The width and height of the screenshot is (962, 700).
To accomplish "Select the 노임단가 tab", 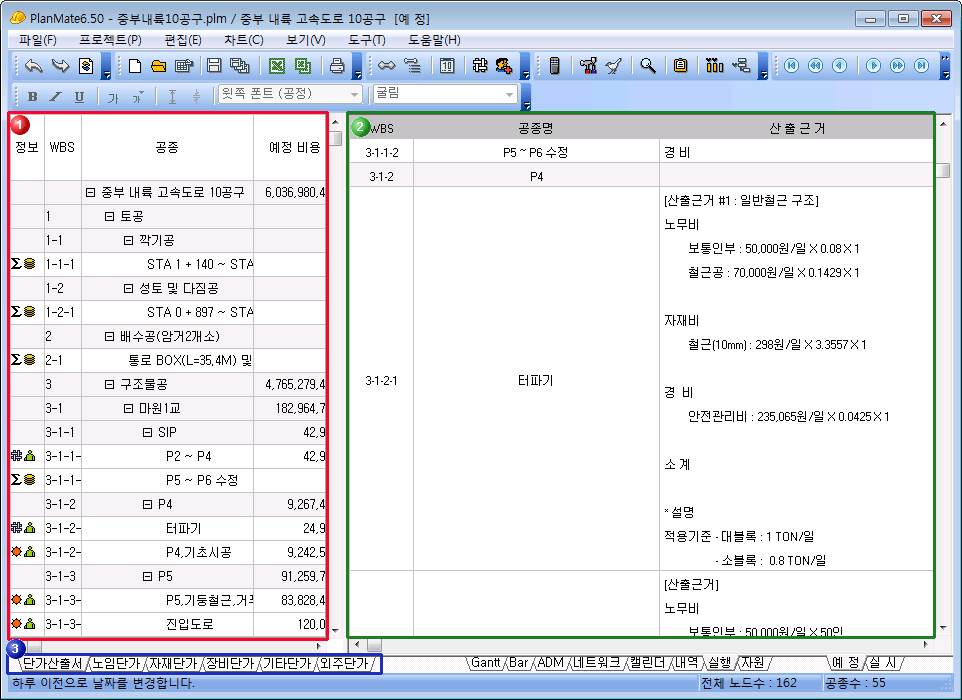I will 117,663.
